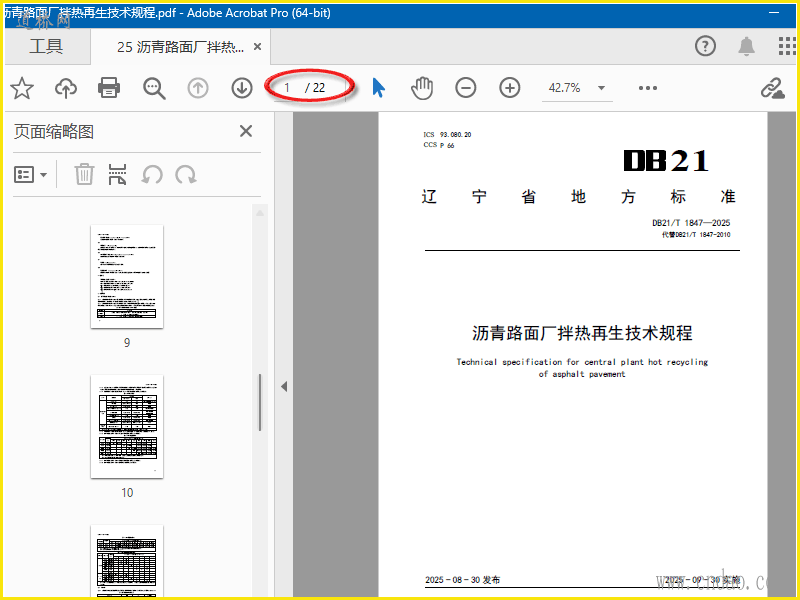This screenshot has width=800, height=600.
Task: Click the document title 沥青路面厂拌热再生技术规程
Action: pyautogui.click(x=582, y=333)
